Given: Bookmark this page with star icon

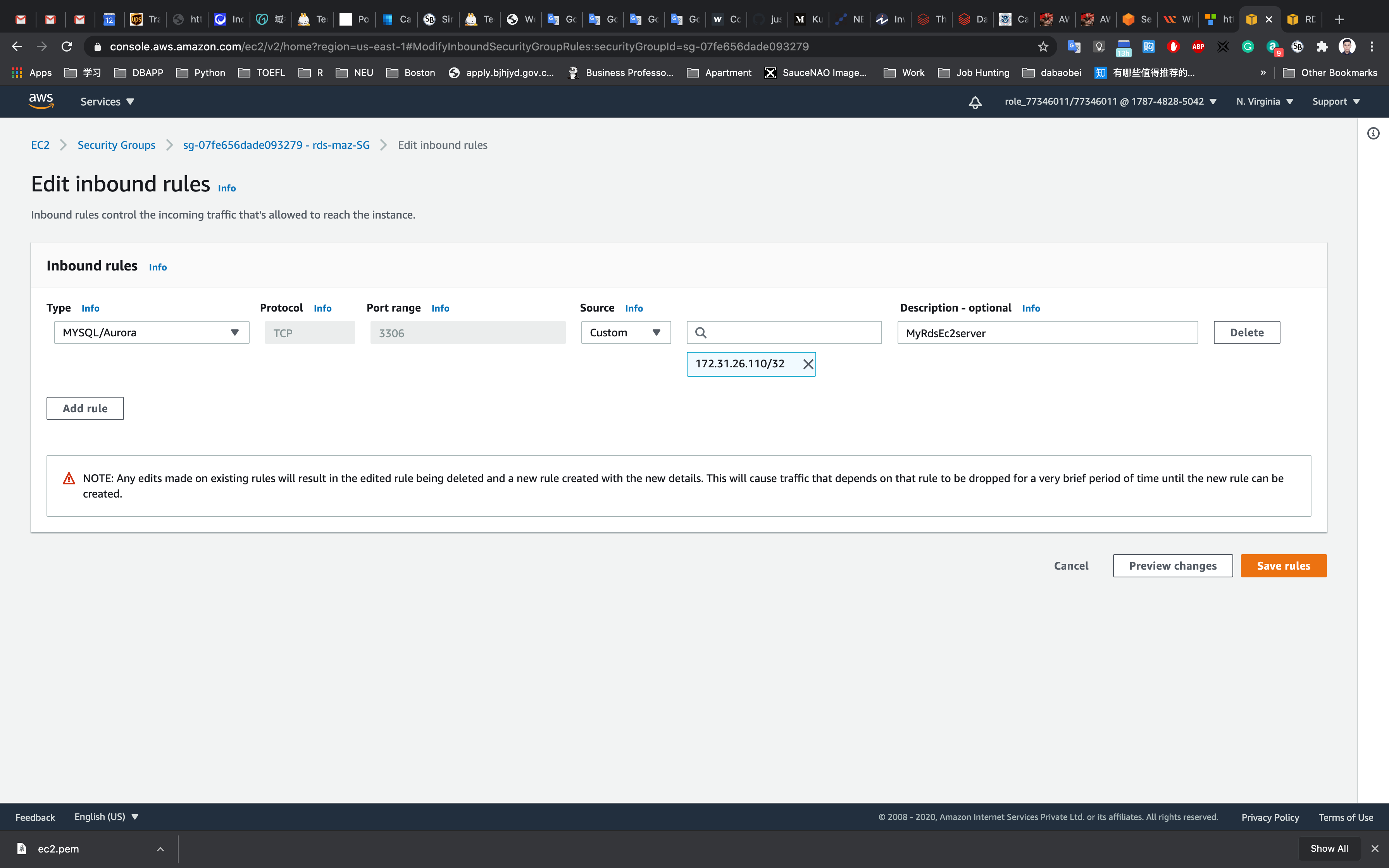Looking at the screenshot, I should 1043,46.
